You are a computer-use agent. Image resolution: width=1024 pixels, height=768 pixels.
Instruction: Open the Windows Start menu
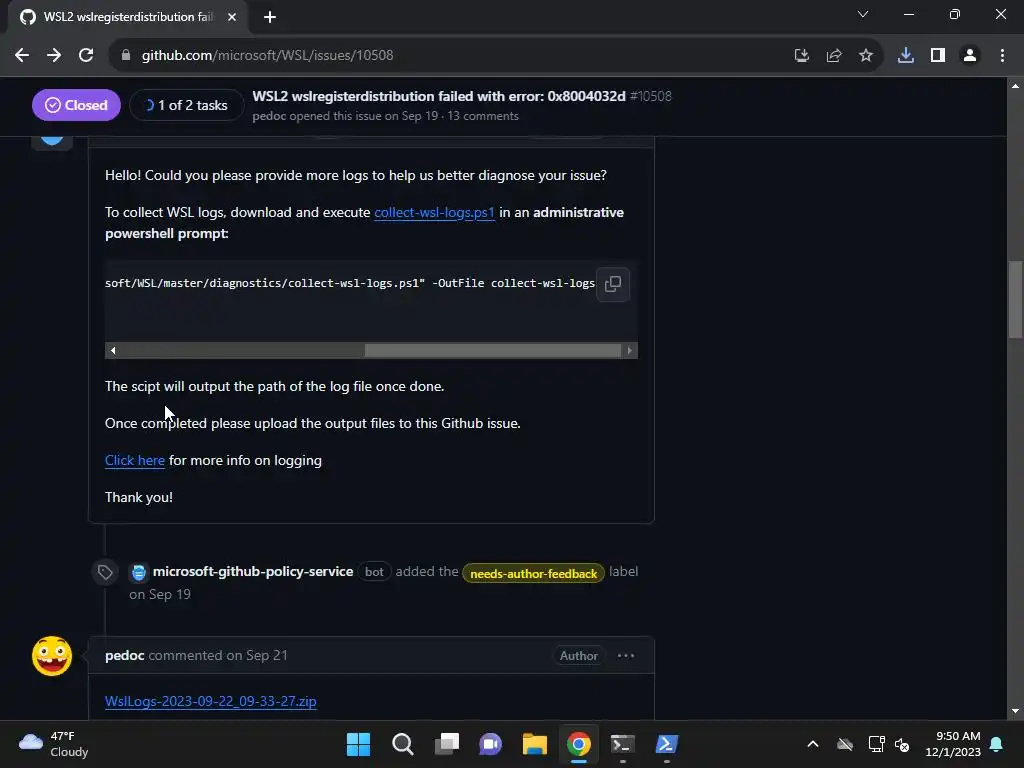pyautogui.click(x=359, y=744)
